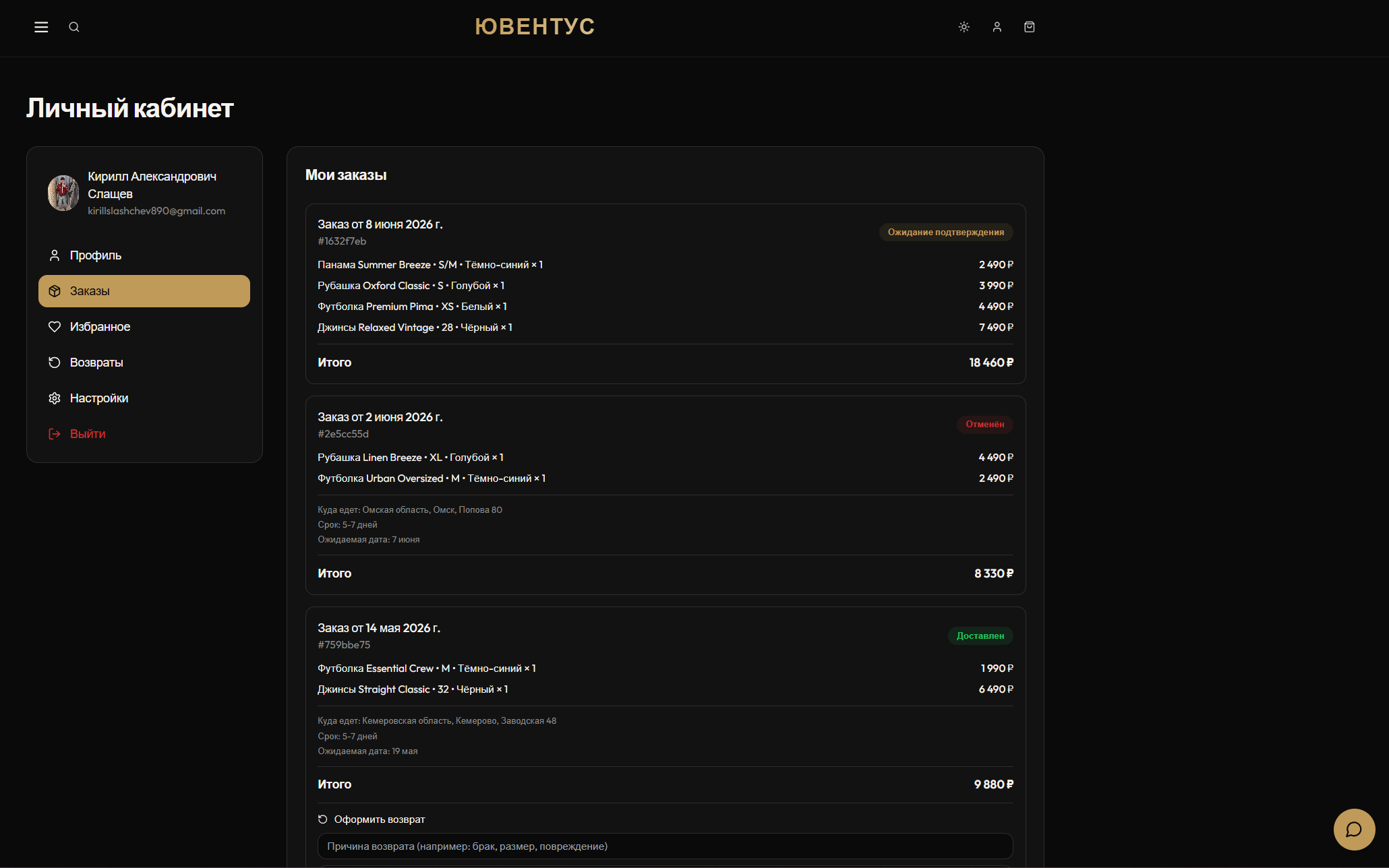
Task: Click the Кемерово delivery address line
Action: 437,721
